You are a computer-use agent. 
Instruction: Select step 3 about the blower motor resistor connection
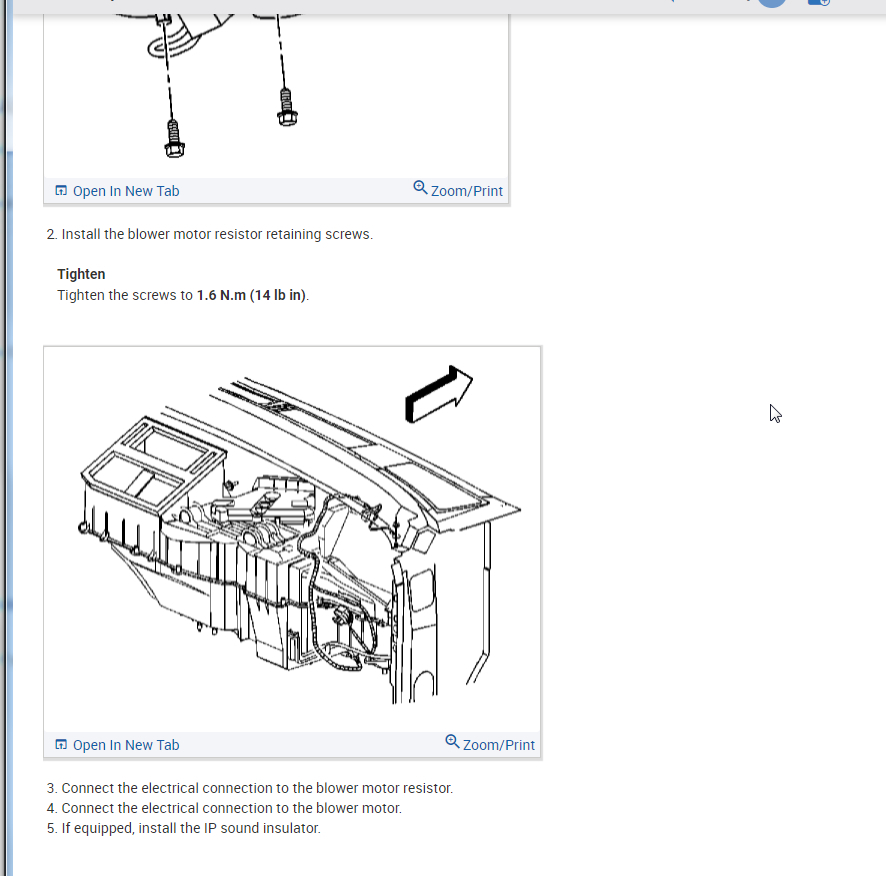tap(250, 788)
